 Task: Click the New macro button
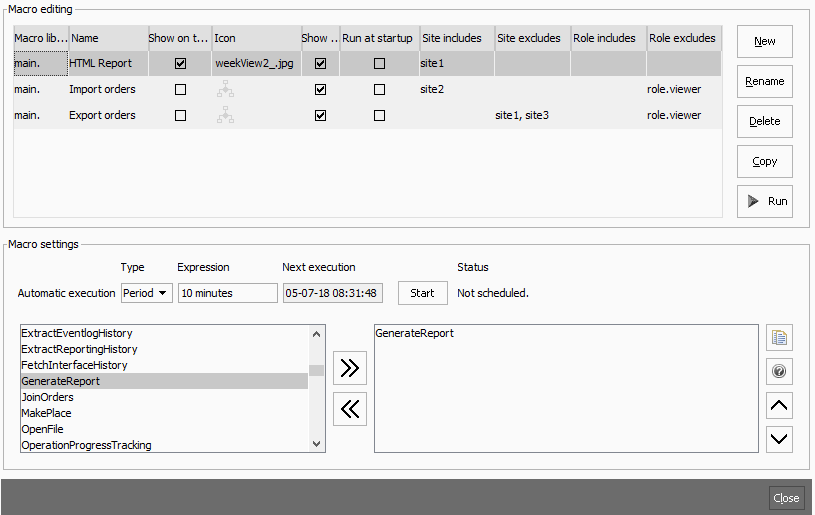pyautogui.click(x=764, y=41)
